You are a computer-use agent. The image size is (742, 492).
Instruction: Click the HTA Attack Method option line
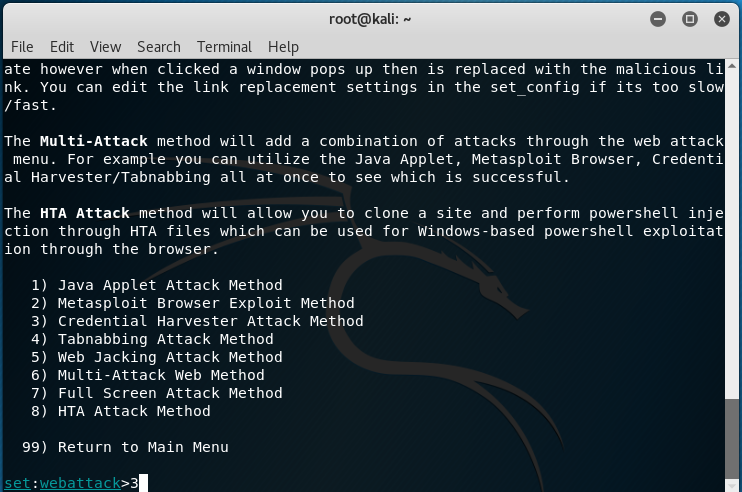coord(121,411)
